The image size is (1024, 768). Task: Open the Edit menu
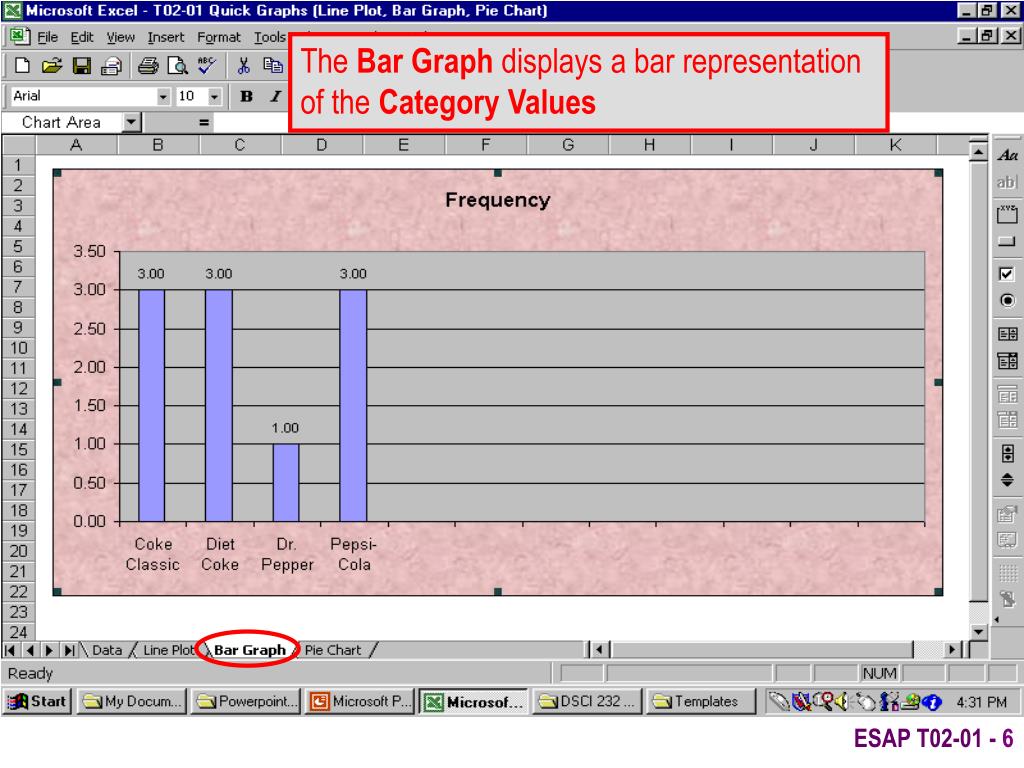(x=82, y=37)
